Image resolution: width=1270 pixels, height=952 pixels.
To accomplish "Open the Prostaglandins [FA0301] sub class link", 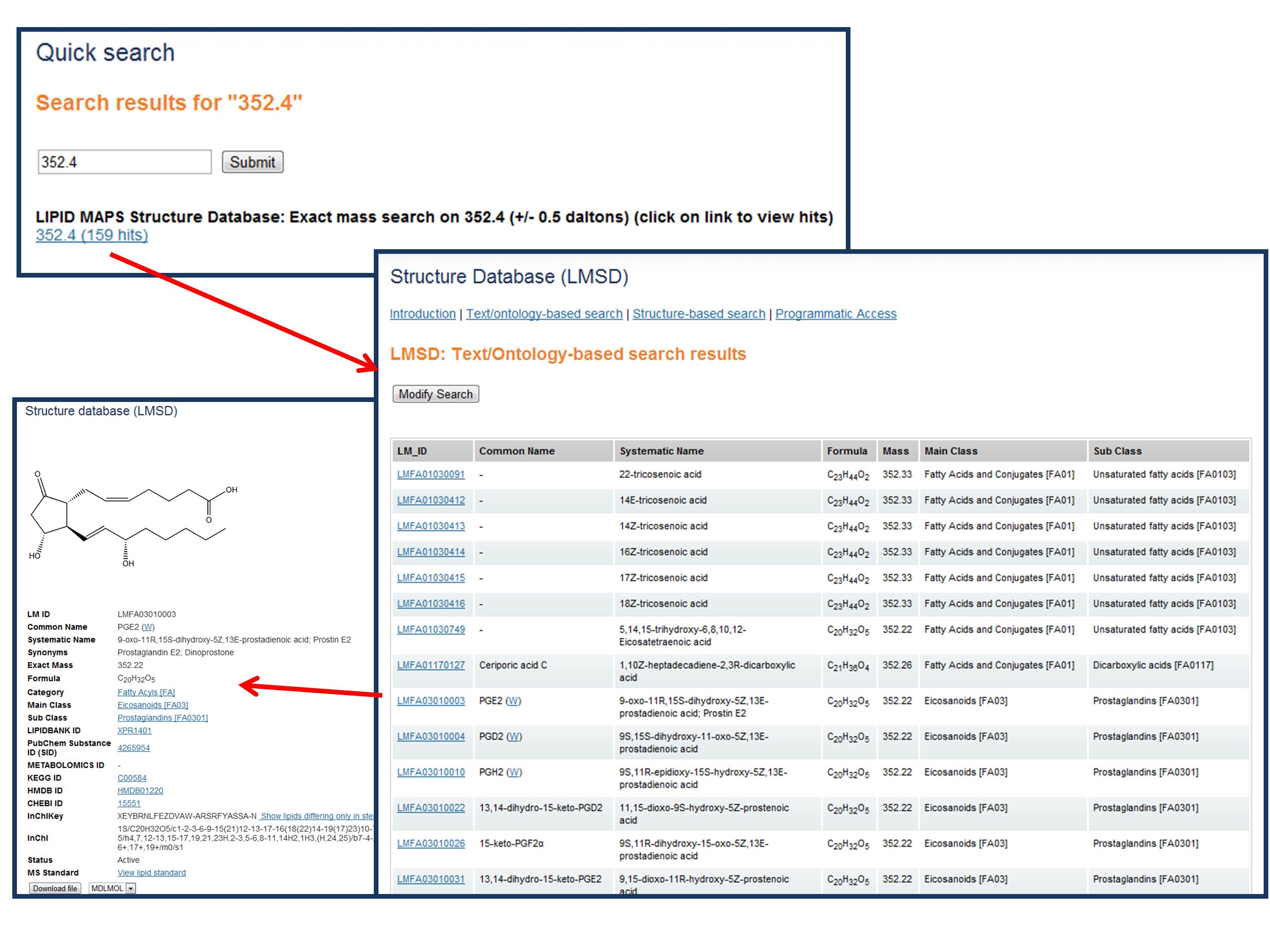I will pos(163,718).
